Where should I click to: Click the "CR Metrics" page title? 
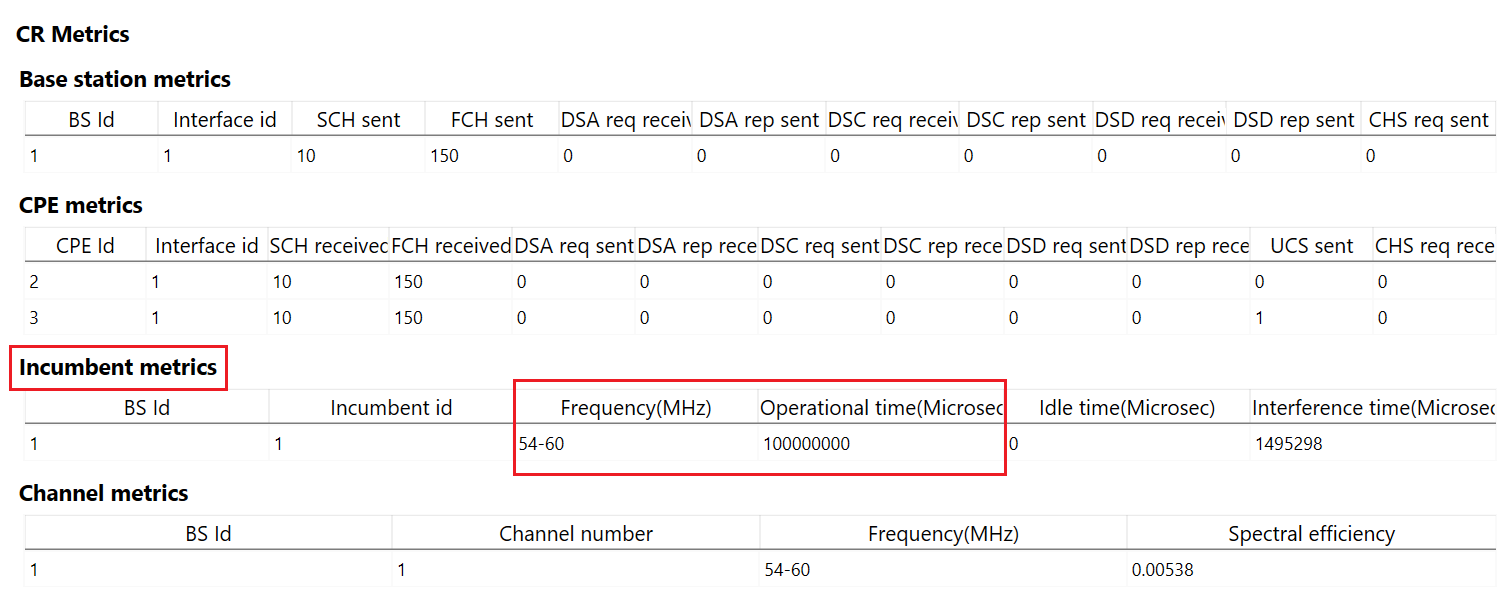coord(73,35)
